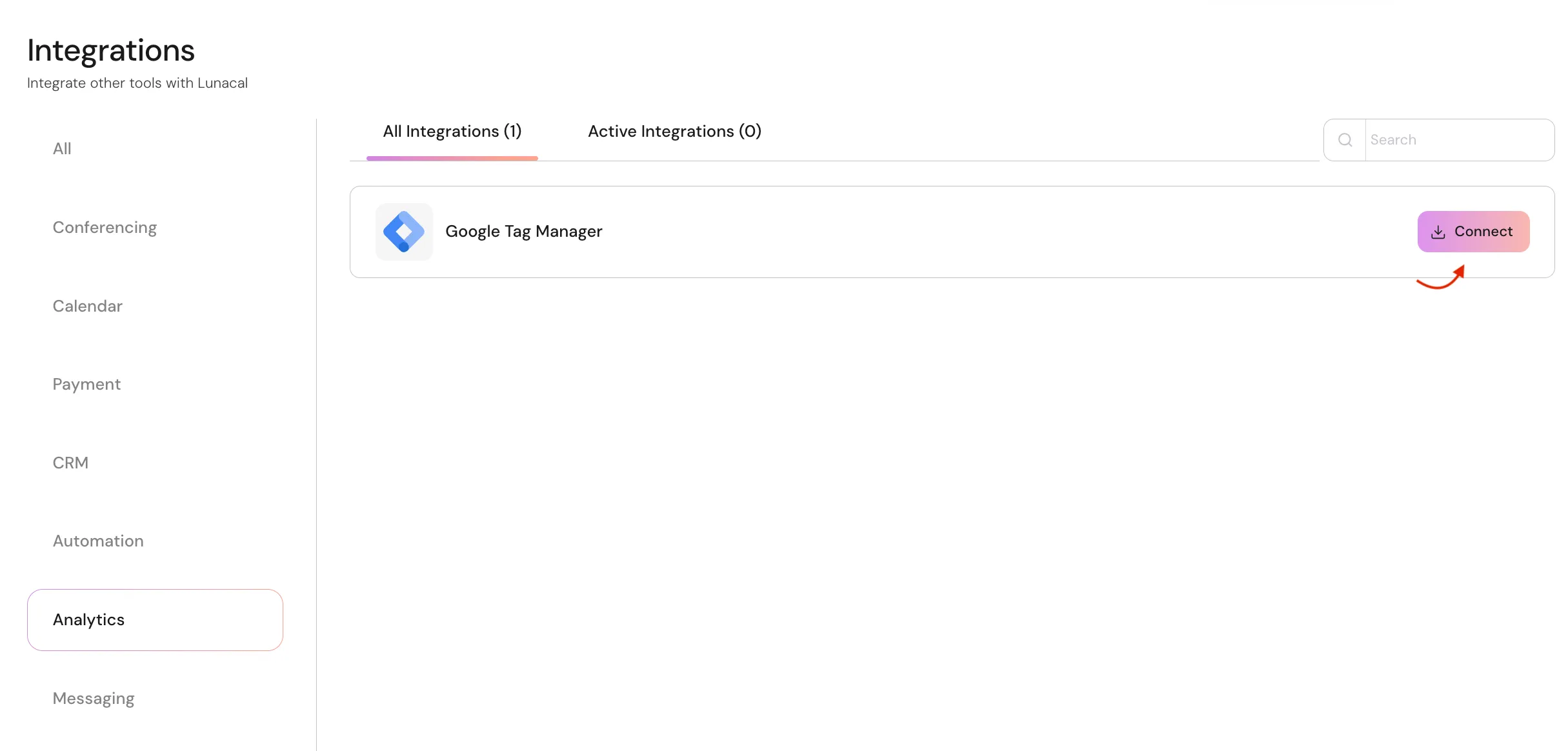Open the Calendar integrations category

tap(88, 306)
